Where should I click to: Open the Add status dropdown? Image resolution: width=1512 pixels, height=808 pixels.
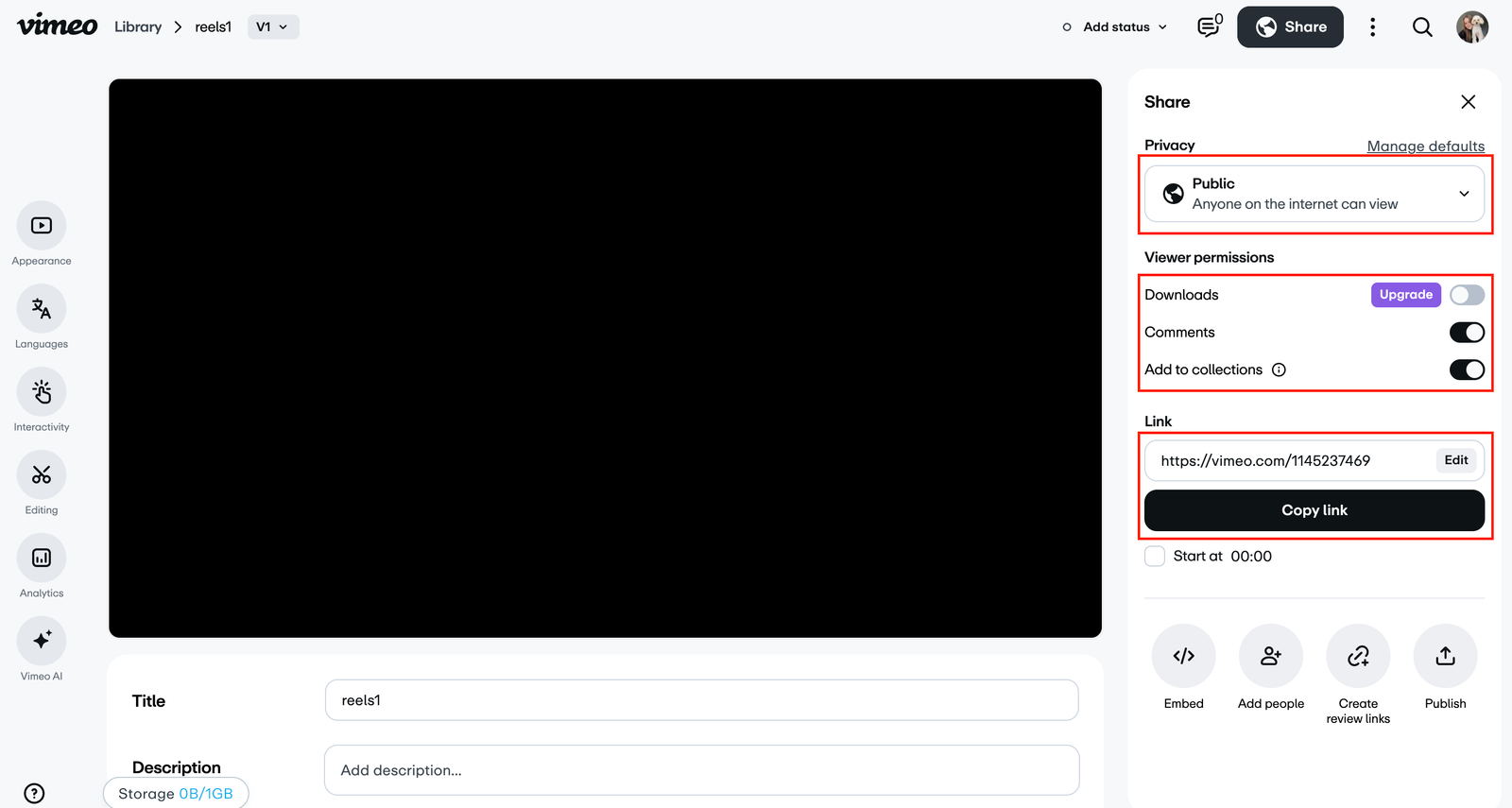pos(1114,26)
